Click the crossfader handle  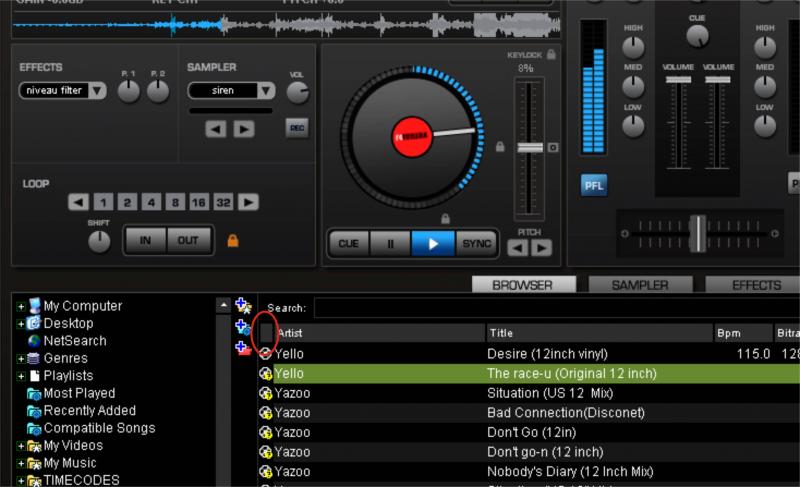(x=697, y=234)
